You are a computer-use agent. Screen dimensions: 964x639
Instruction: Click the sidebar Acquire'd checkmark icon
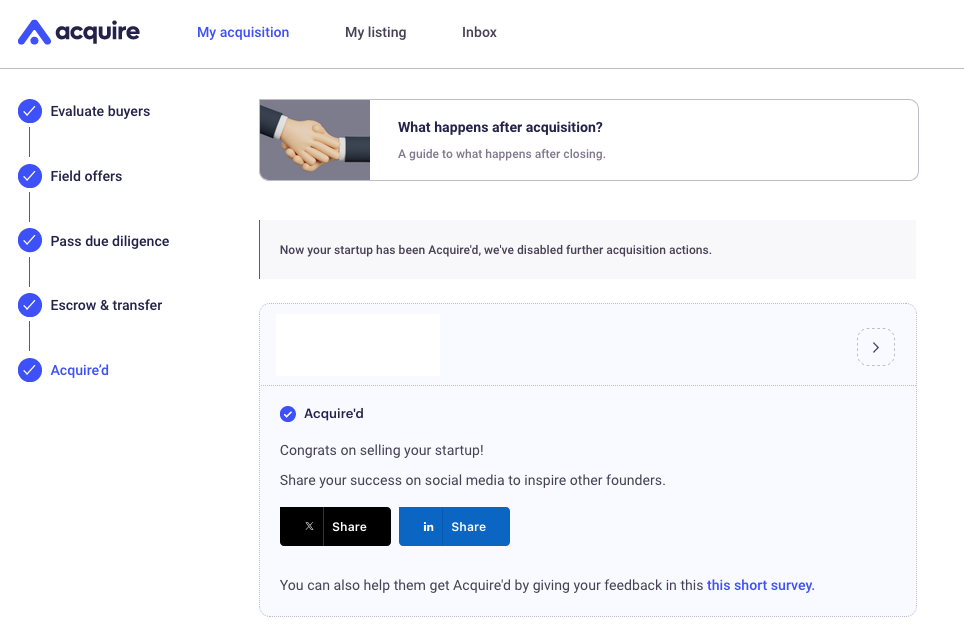point(30,370)
